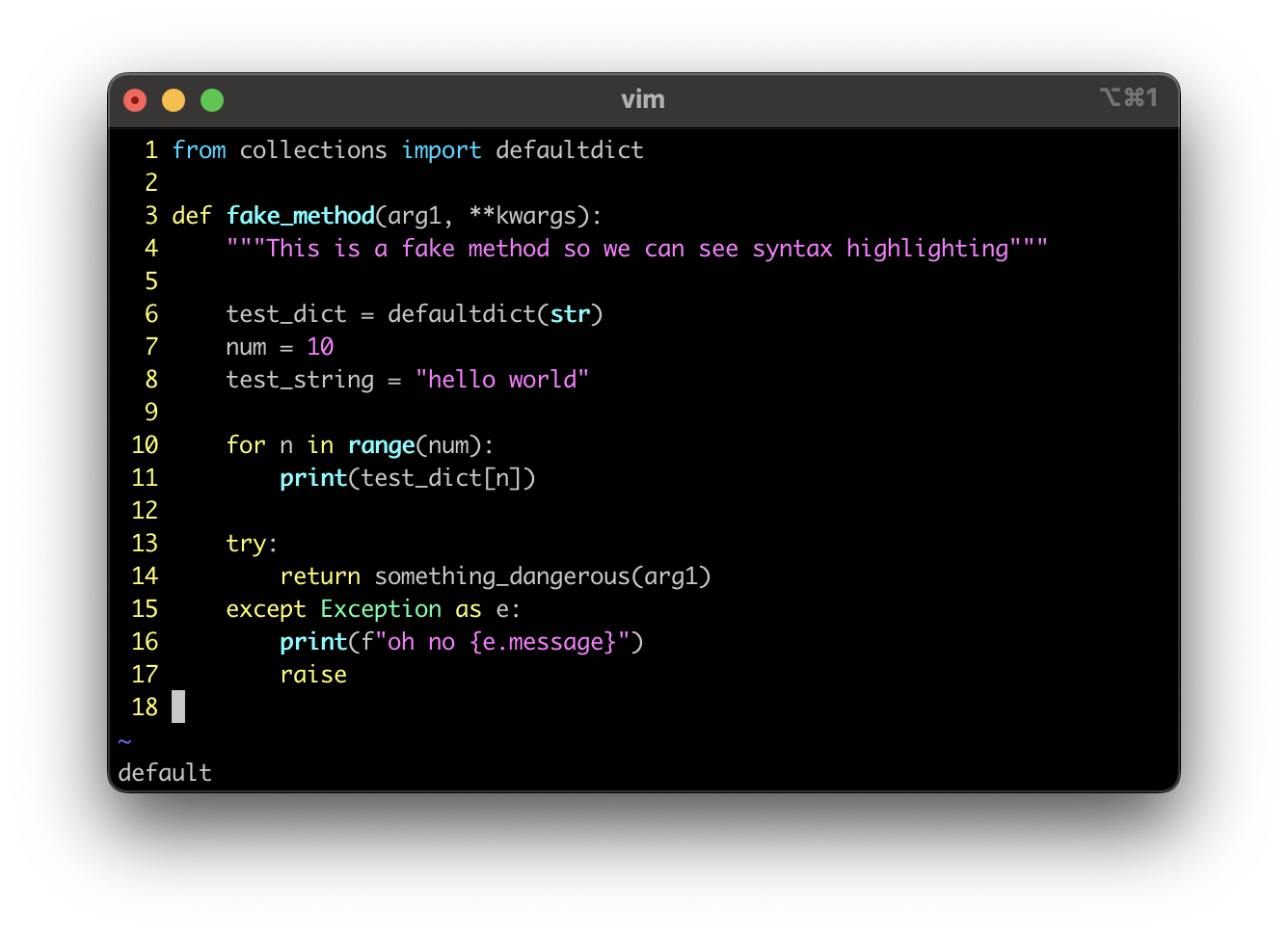Image resolution: width=1288 pixels, height=935 pixels.
Task: Click the docstring on line 4
Action: tap(636, 248)
